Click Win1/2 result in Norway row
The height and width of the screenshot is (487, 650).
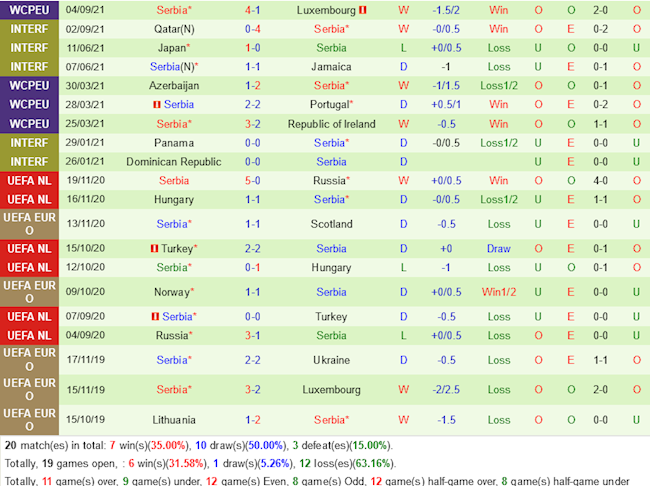pos(499,292)
